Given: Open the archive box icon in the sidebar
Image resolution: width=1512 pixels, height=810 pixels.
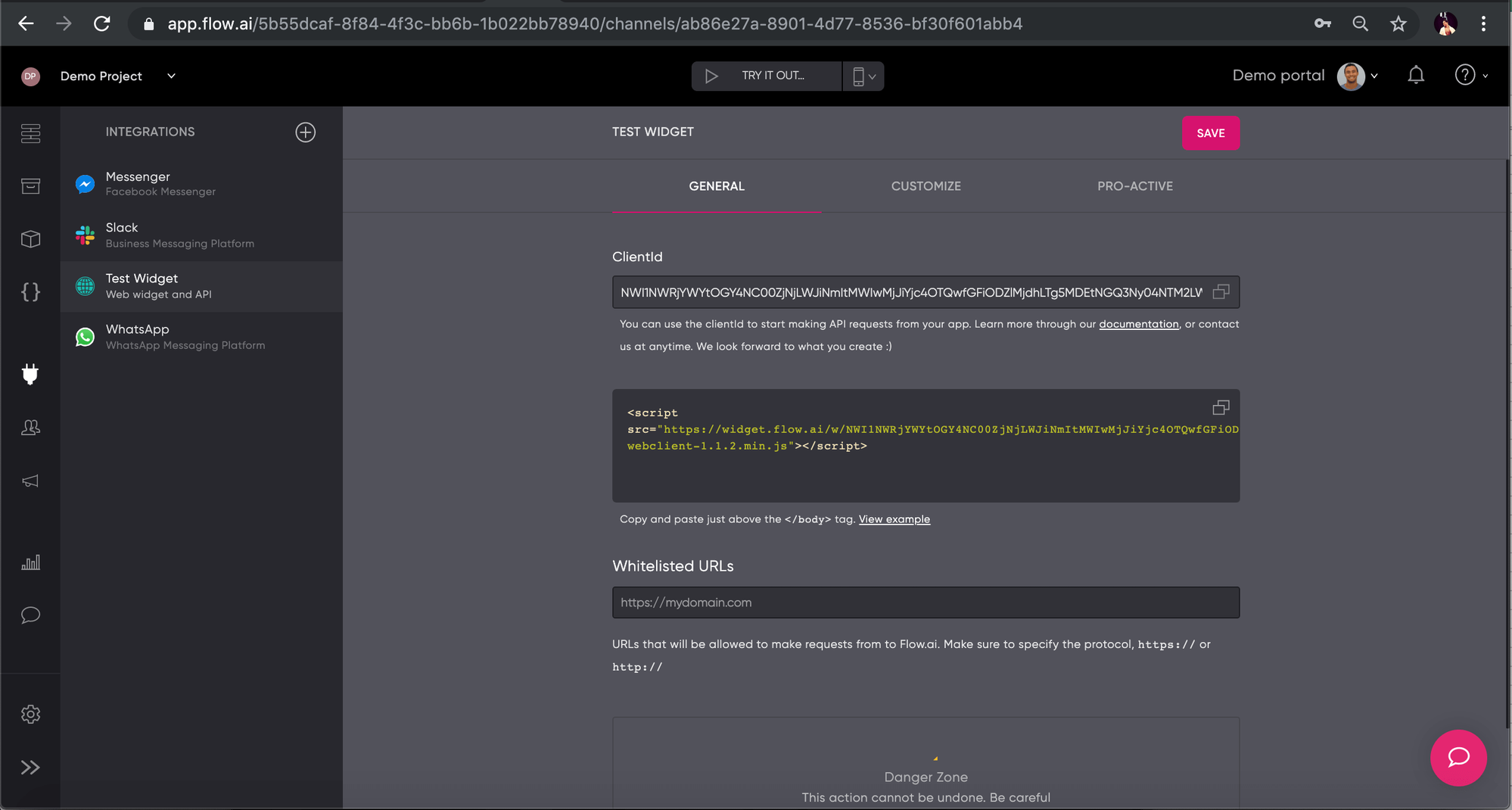Looking at the screenshot, I should (30, 186).
